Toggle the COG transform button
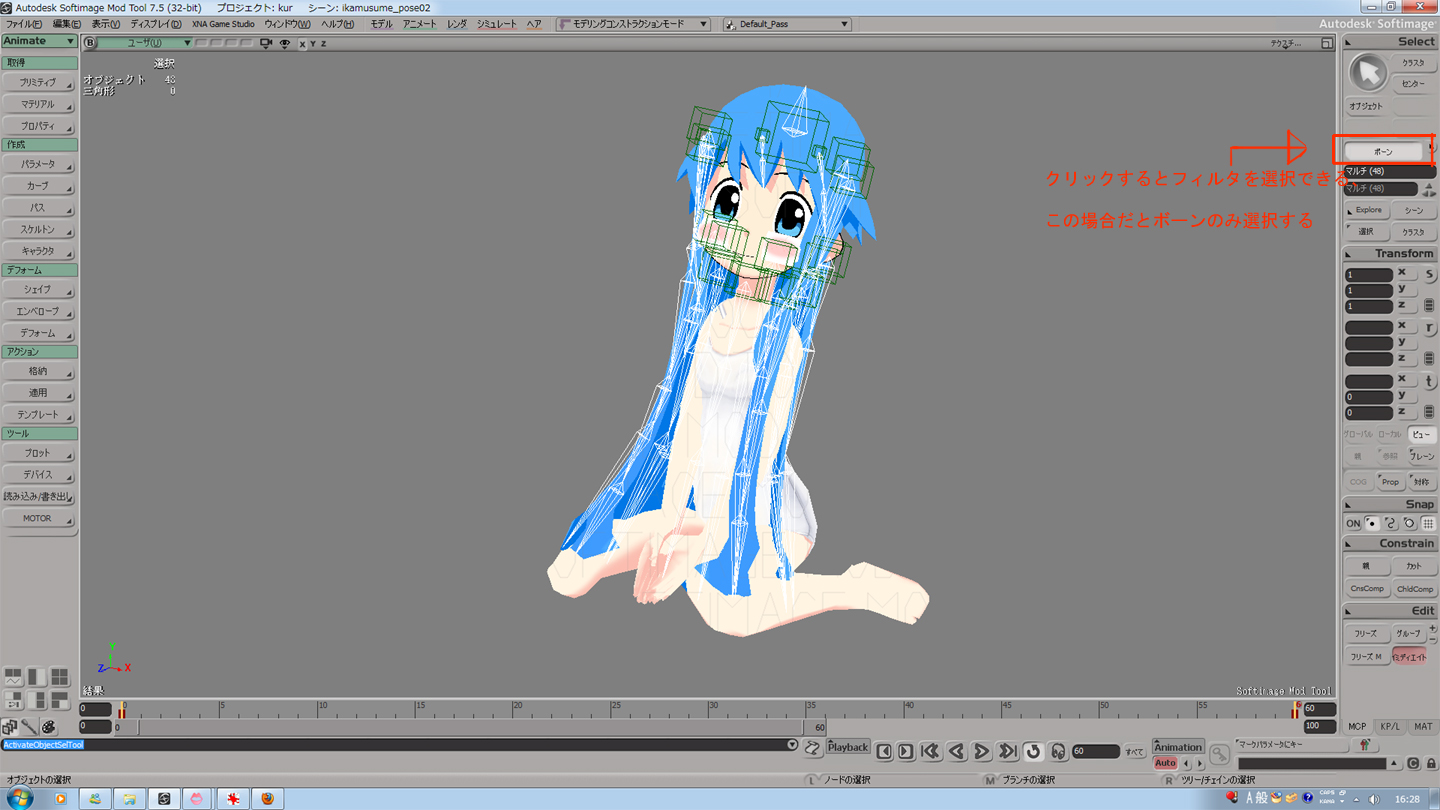The height and width of the screenshot is (810, 1440). point(1358,482)
